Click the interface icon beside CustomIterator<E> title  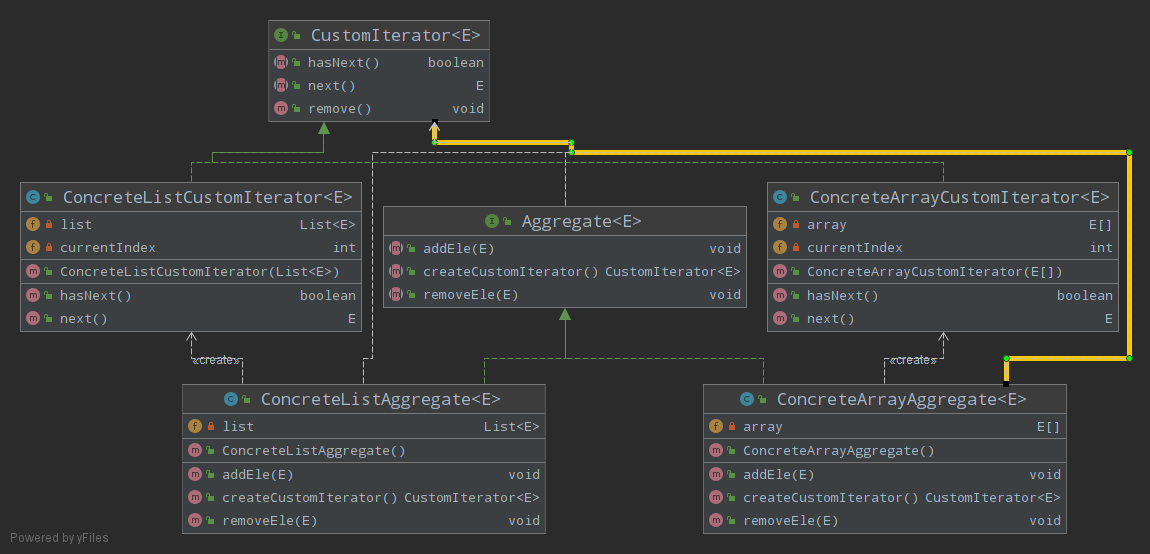280,34
